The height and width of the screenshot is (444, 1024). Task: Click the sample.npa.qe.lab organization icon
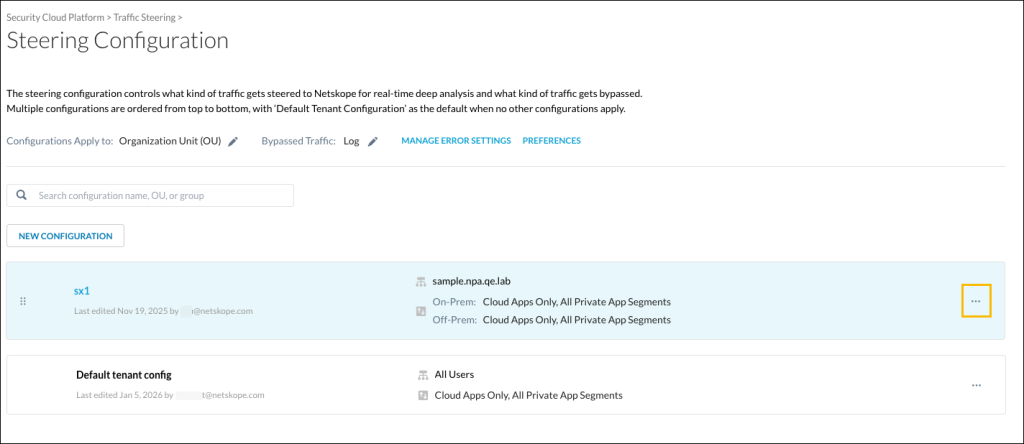coord(421,282)
